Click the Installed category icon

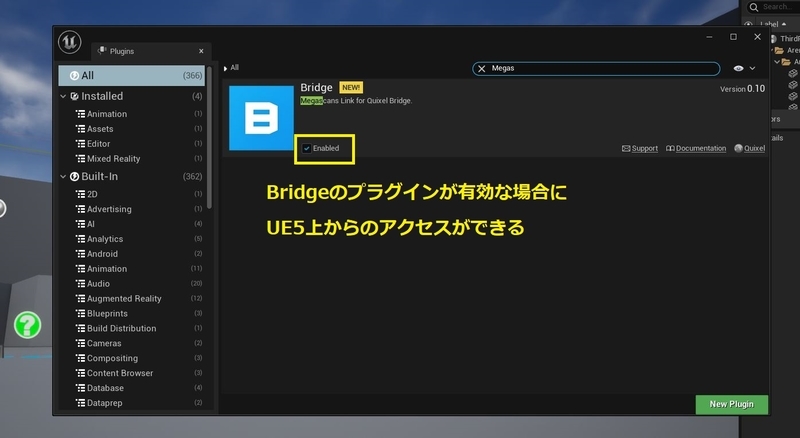(74, 96)
